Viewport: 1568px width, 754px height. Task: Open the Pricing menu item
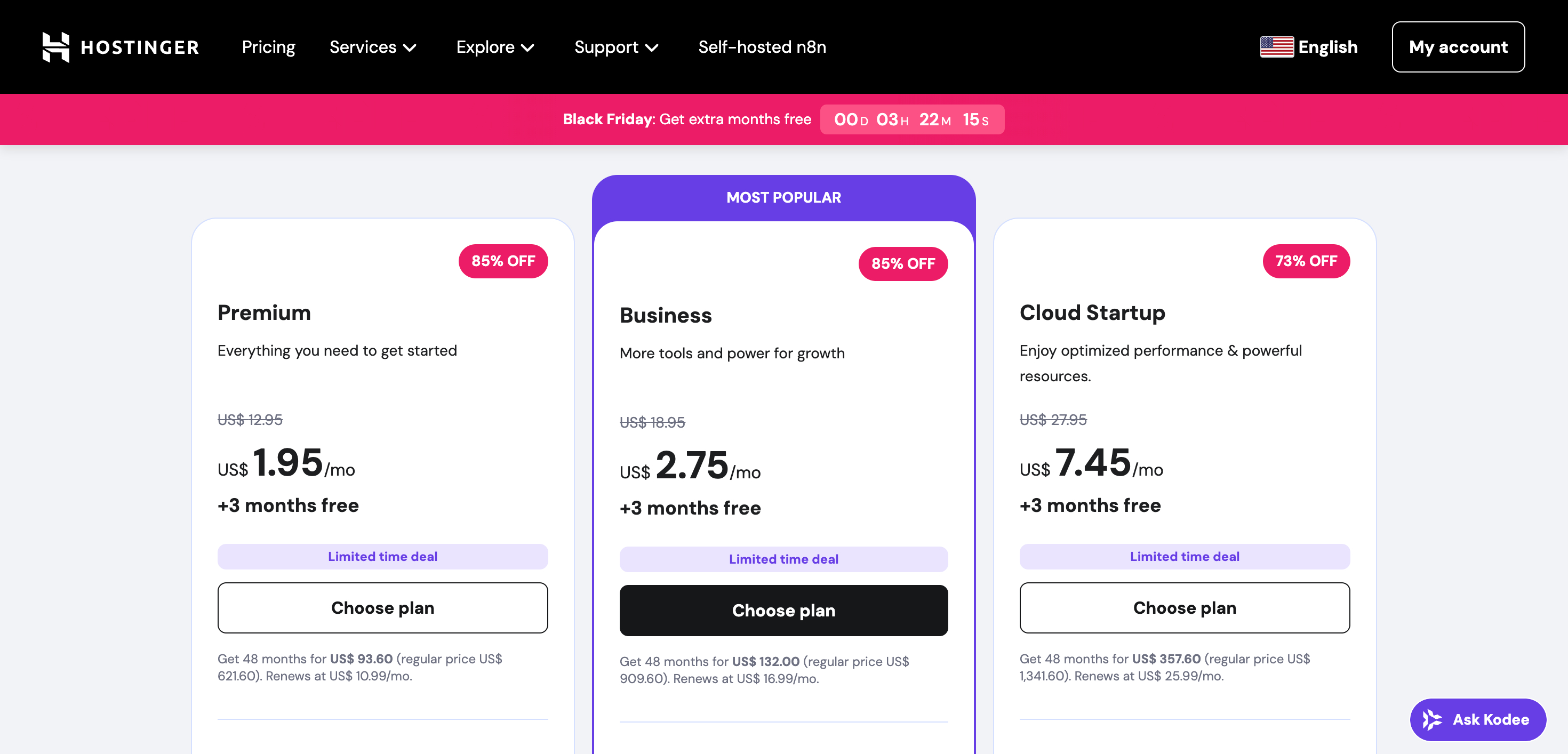click(268, 47)
